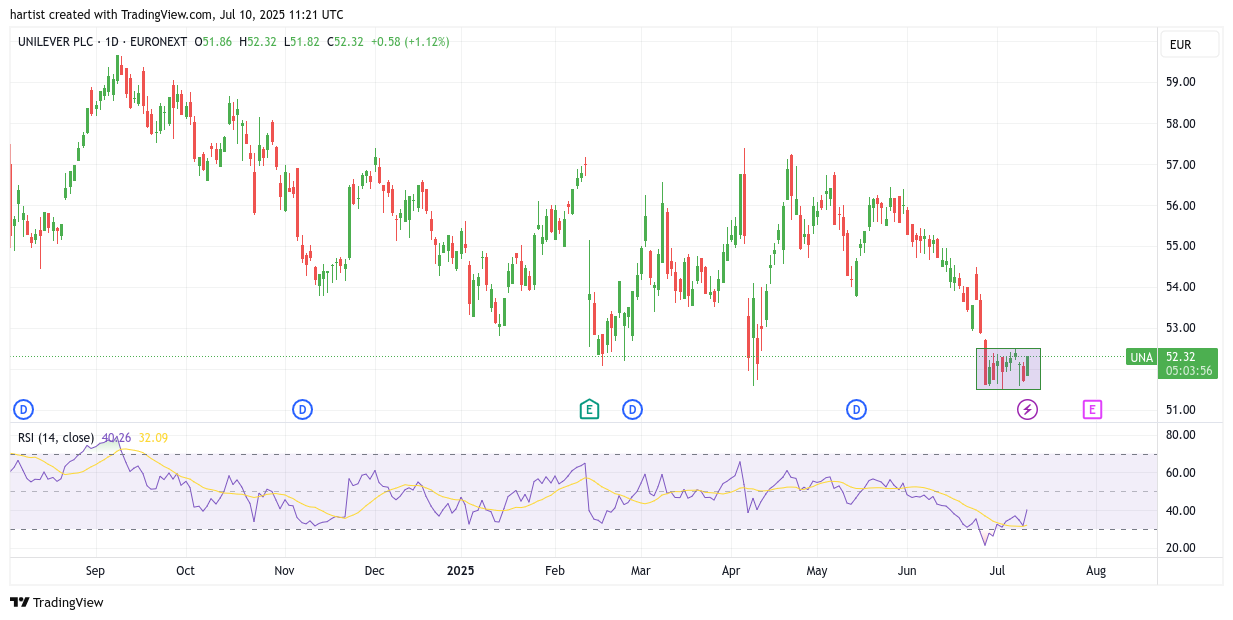This screenshot has width=1233, height=620.
Task: Click the 20.00 RSI axis label
Action: 1181,548
